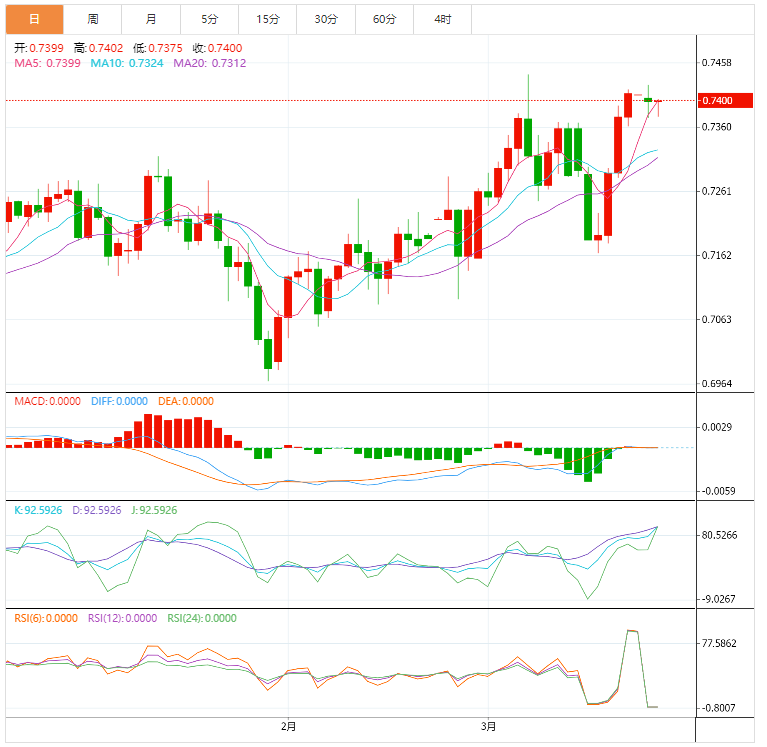Click the RSI(24) indicator label
Screen dimensions: 767x747
(202, 618)
